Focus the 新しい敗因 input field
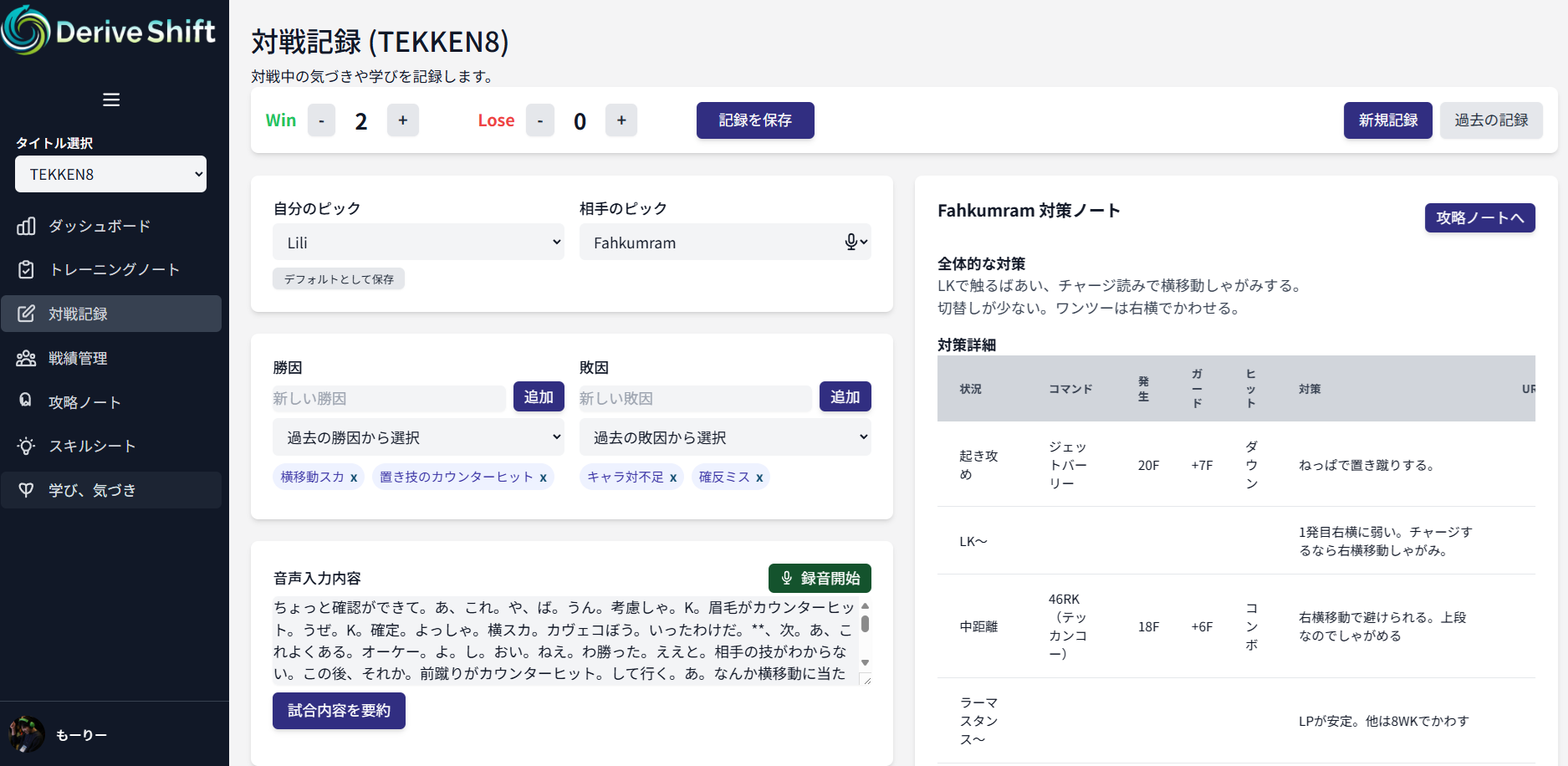Image resolution: width=1568 pixels, height=766 pixels. pyautogui.click(x=696, y=398)
